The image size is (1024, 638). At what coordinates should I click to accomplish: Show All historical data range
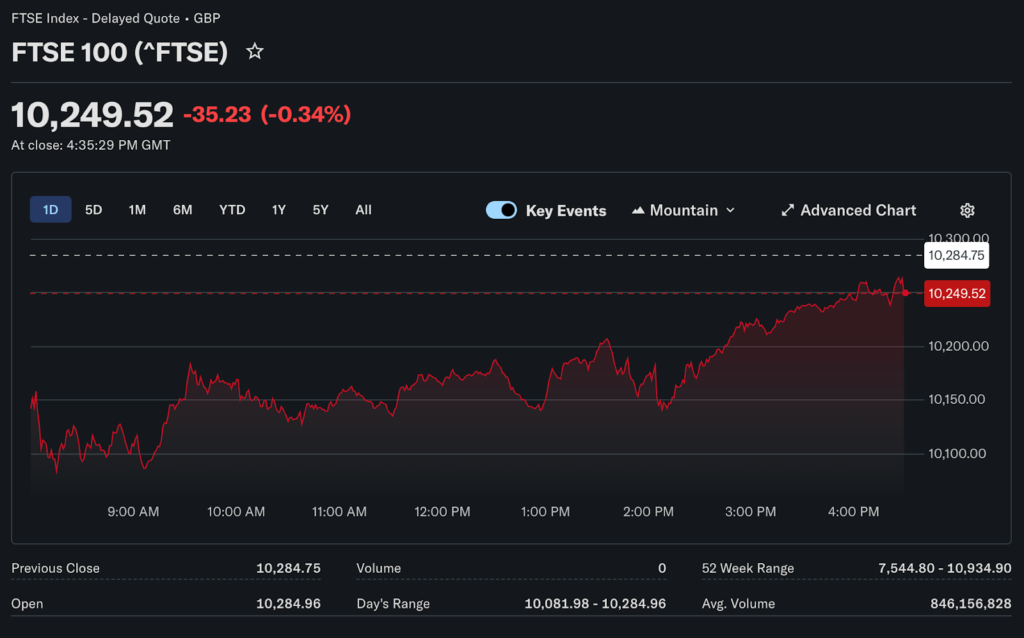pos(363,210)
